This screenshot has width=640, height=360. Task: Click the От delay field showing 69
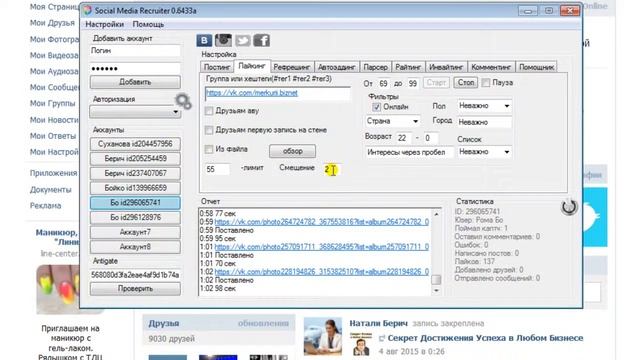(383, 84)
